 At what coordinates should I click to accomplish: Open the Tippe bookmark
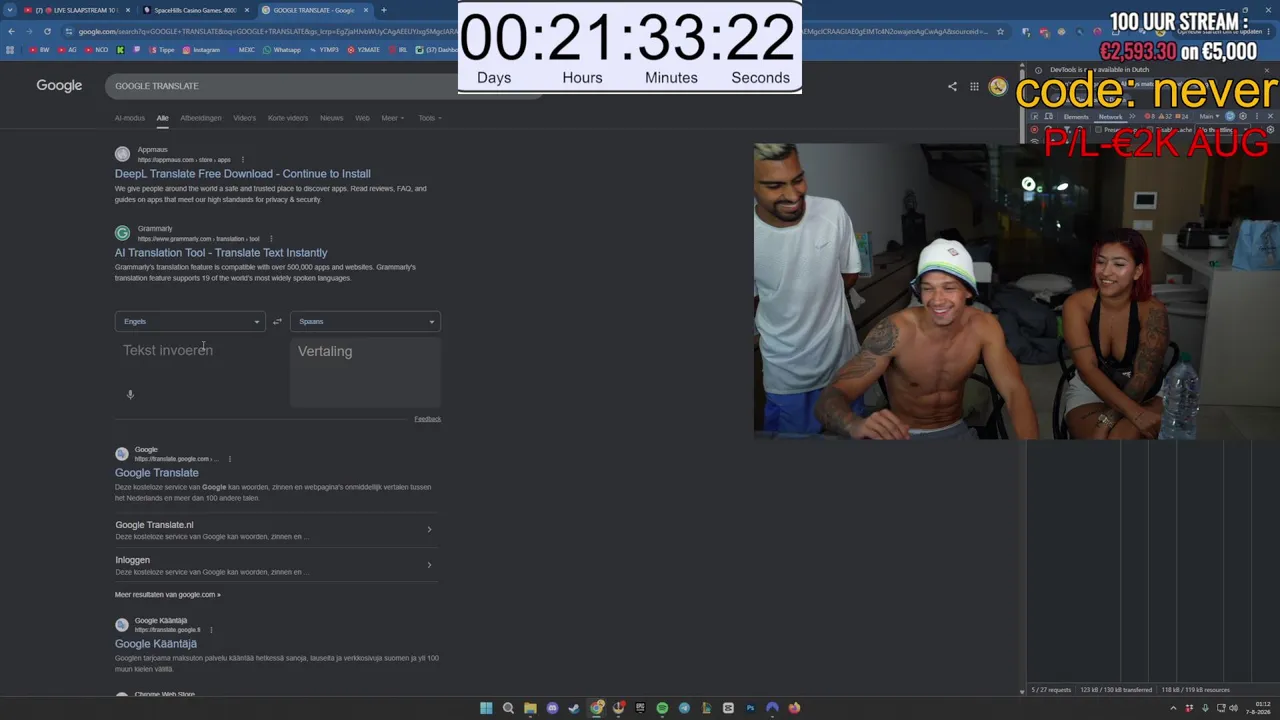[161, 50]
